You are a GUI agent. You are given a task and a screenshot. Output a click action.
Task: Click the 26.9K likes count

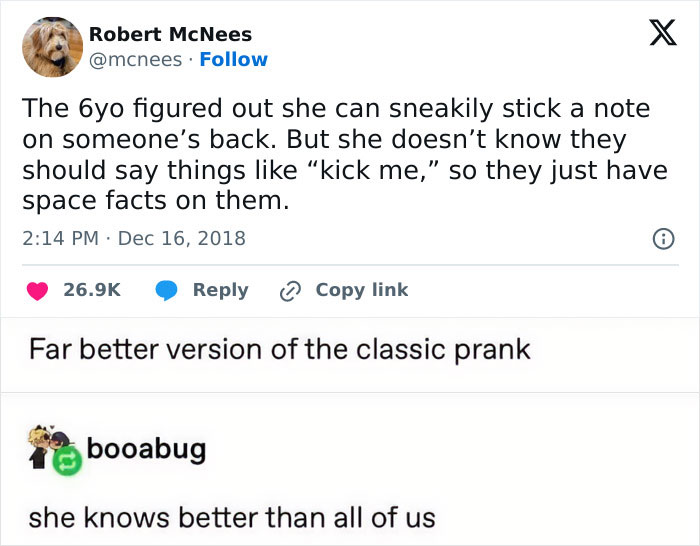pos(92,290)
